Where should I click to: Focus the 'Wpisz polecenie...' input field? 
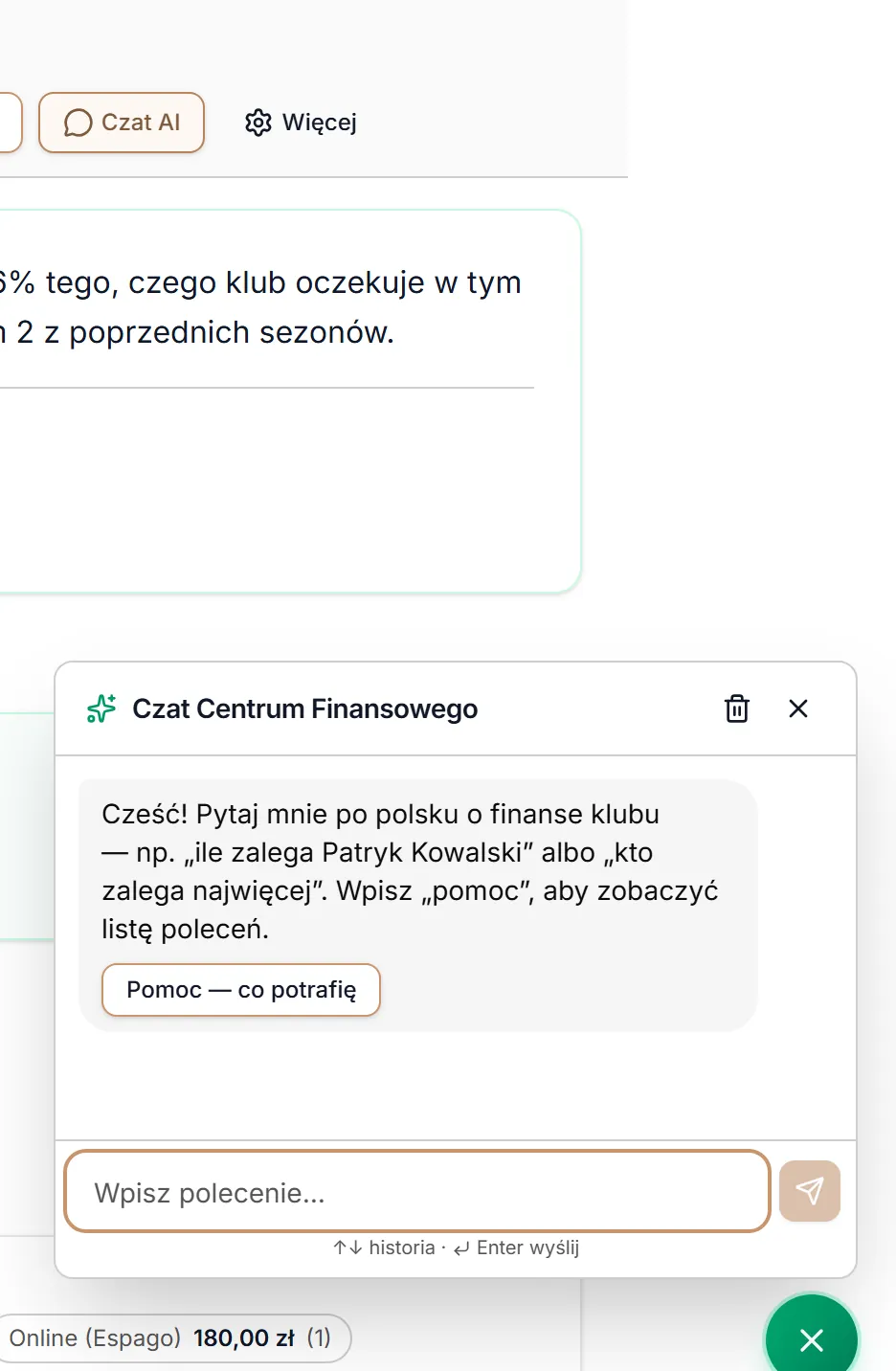[x=417, y=1192]
